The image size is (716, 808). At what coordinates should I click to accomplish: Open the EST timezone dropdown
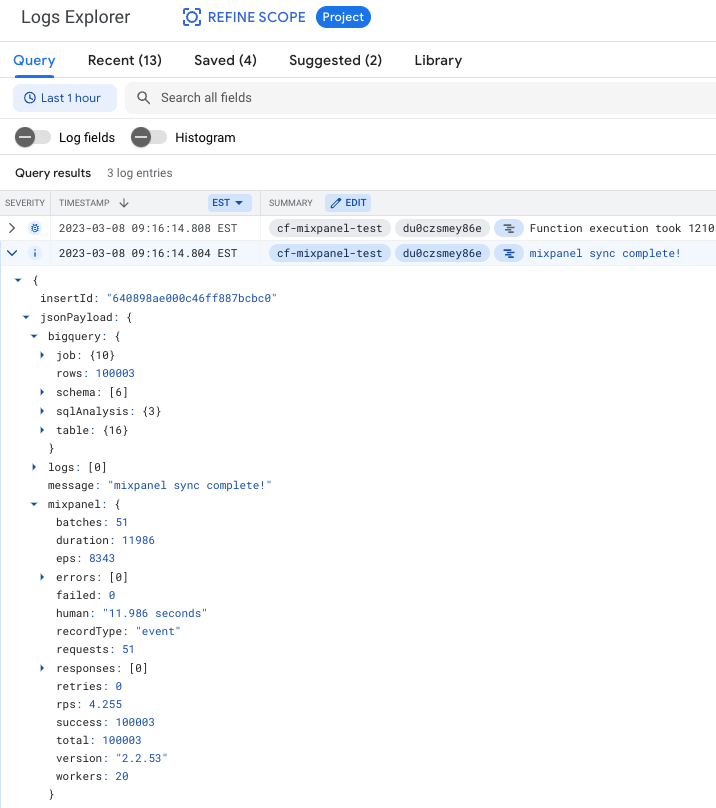coord(229,203)
